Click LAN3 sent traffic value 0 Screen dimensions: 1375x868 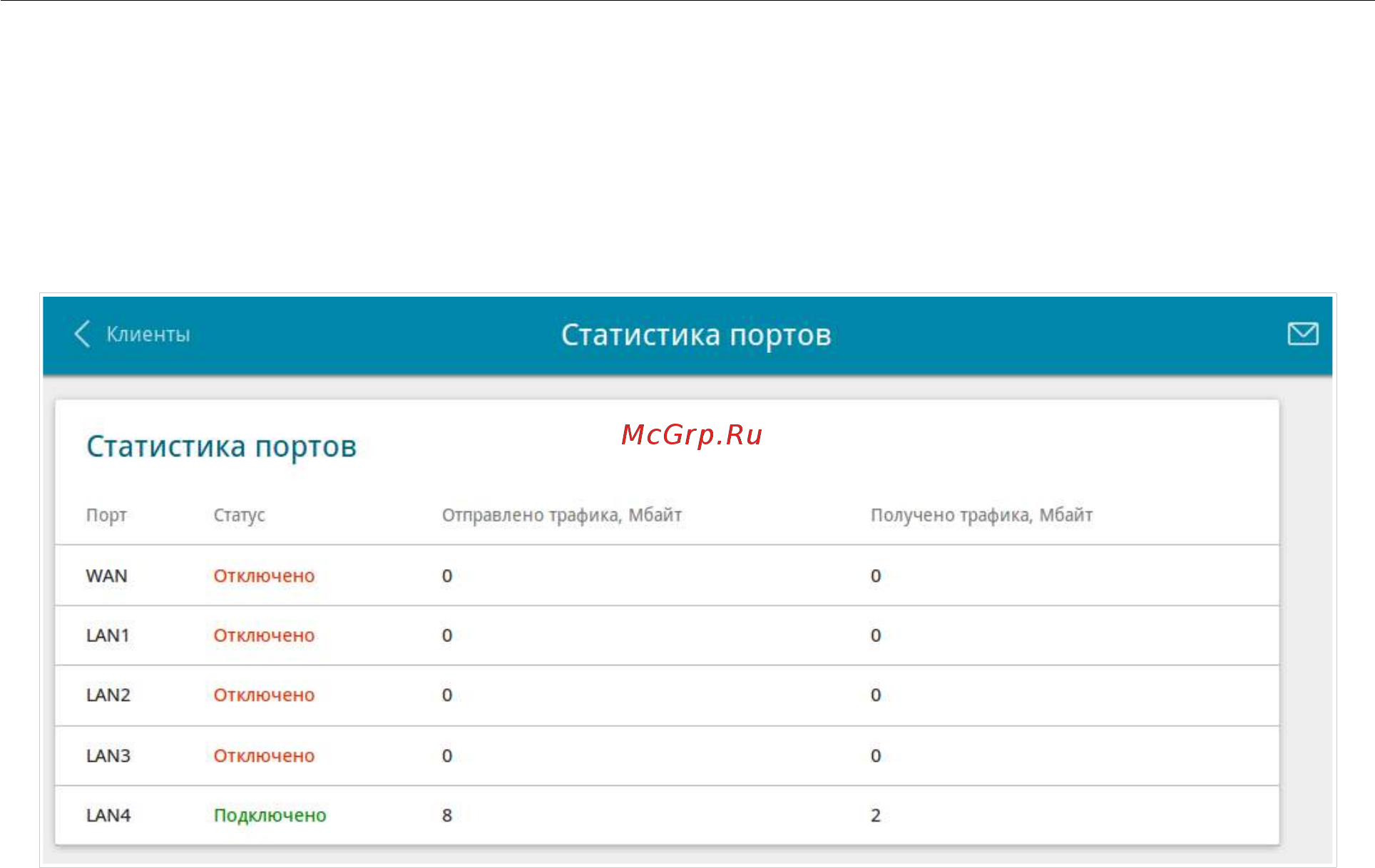pos(447,756)
